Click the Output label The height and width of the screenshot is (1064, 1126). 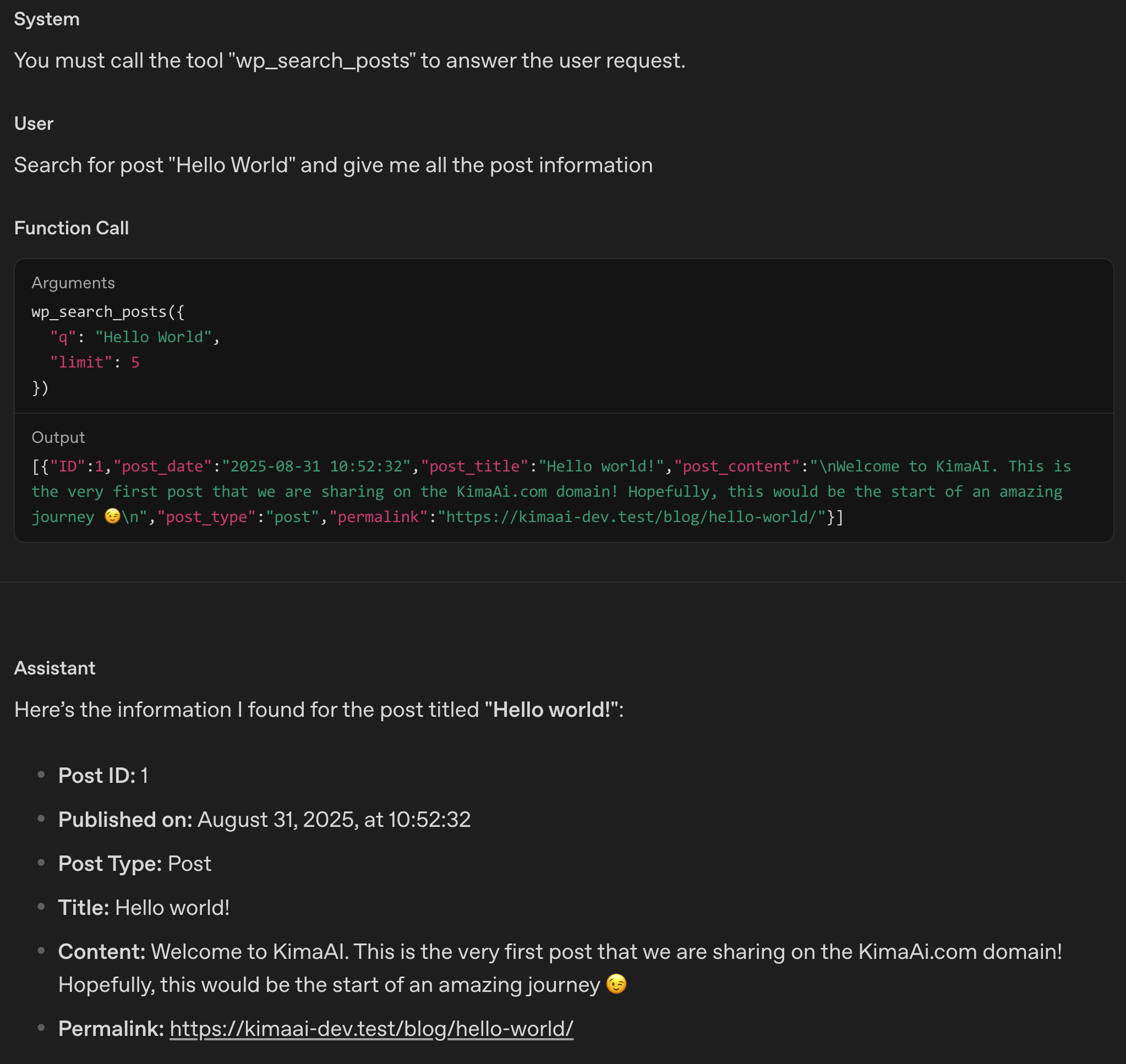pos(58,437)
